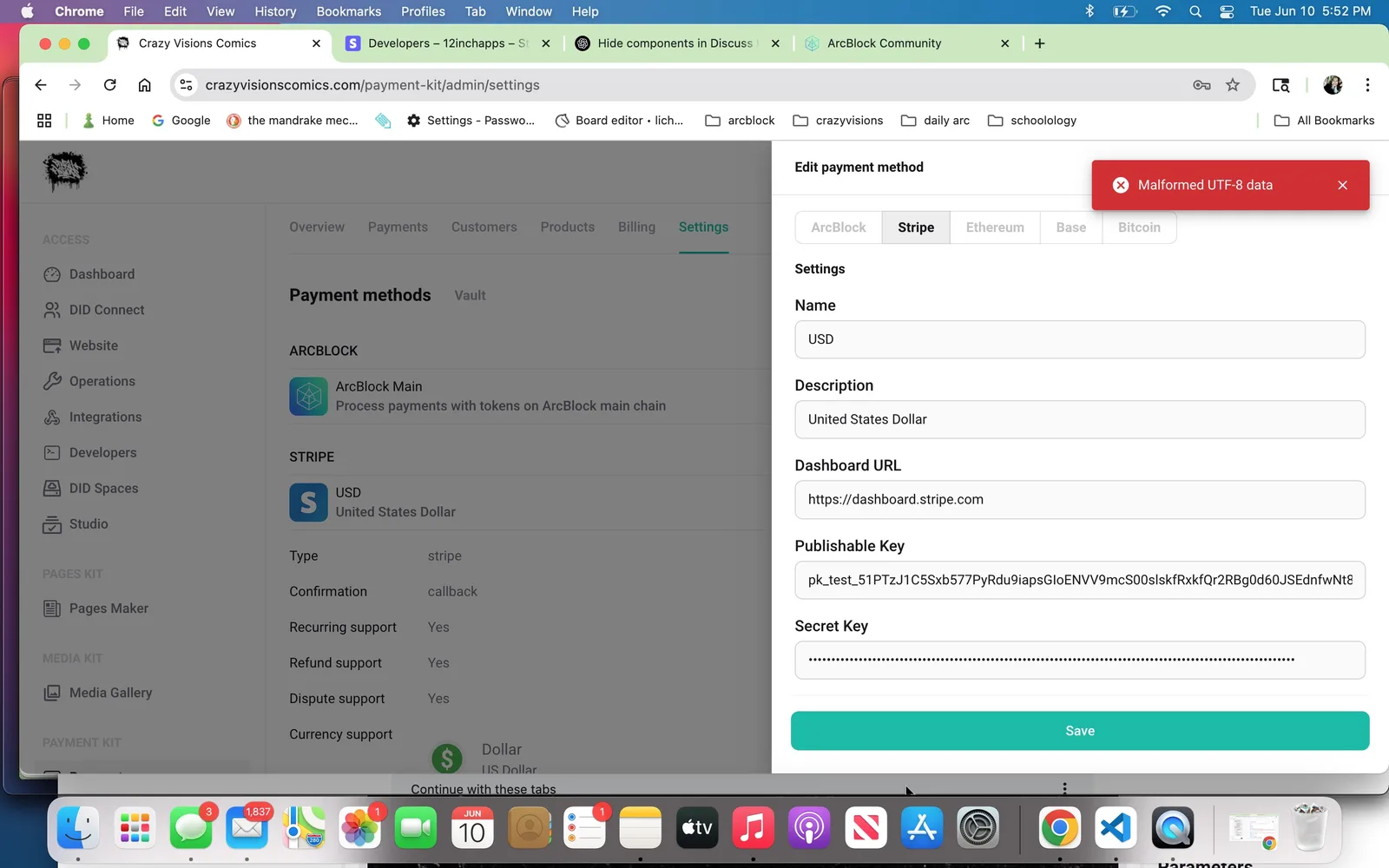Screen dimensions: 1389x868
Task: Bookmark this page with the star
Action: [1233, 85]
